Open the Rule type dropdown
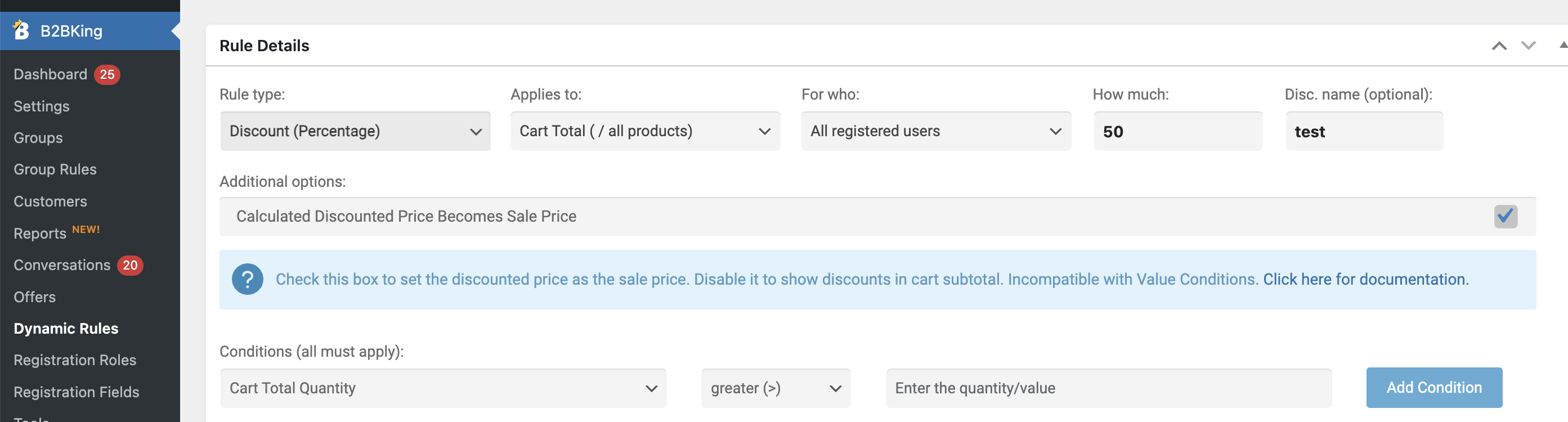Screen dimensions: 1568x422 [356, 131]
